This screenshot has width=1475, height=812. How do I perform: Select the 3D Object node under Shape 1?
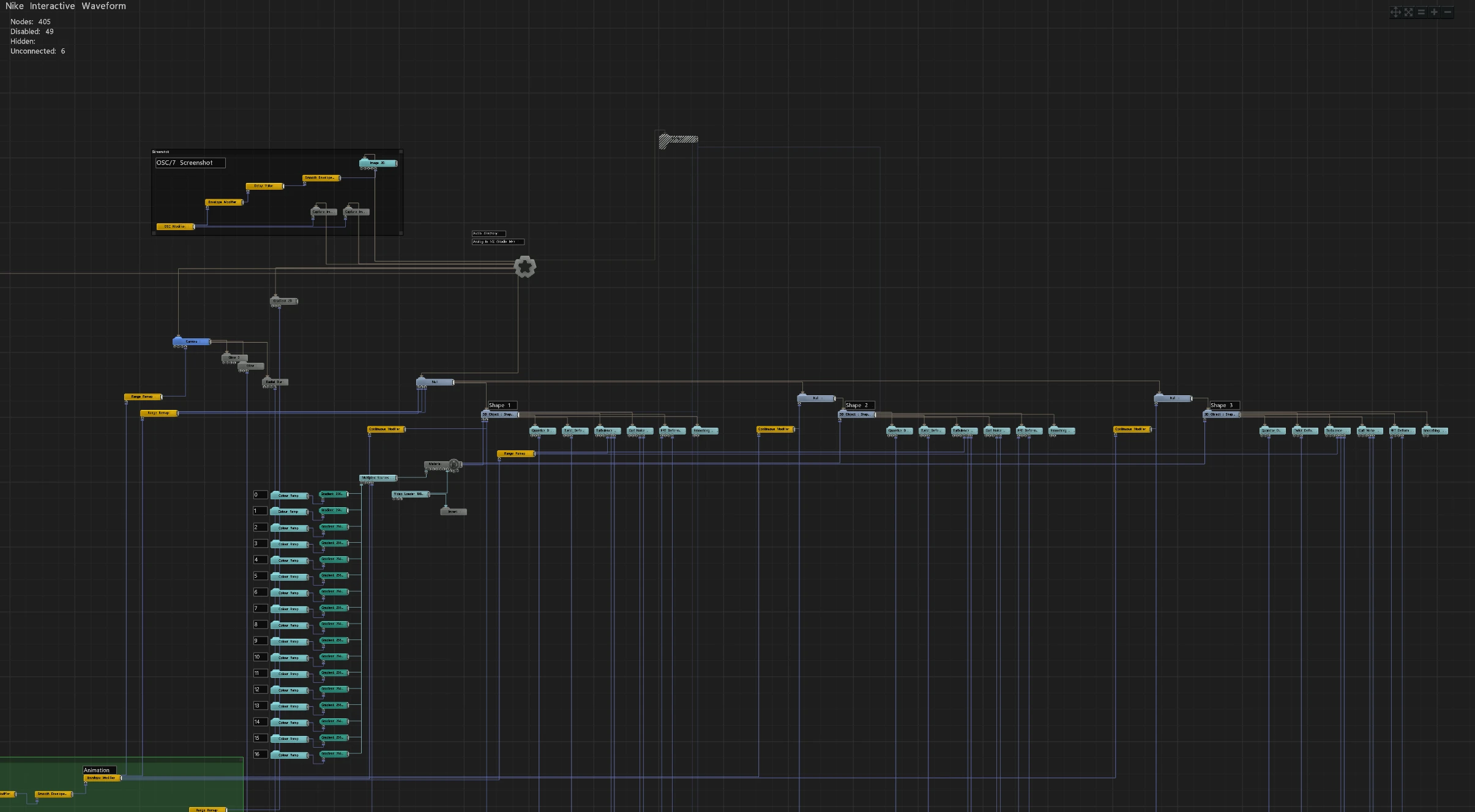coord(500,414)
